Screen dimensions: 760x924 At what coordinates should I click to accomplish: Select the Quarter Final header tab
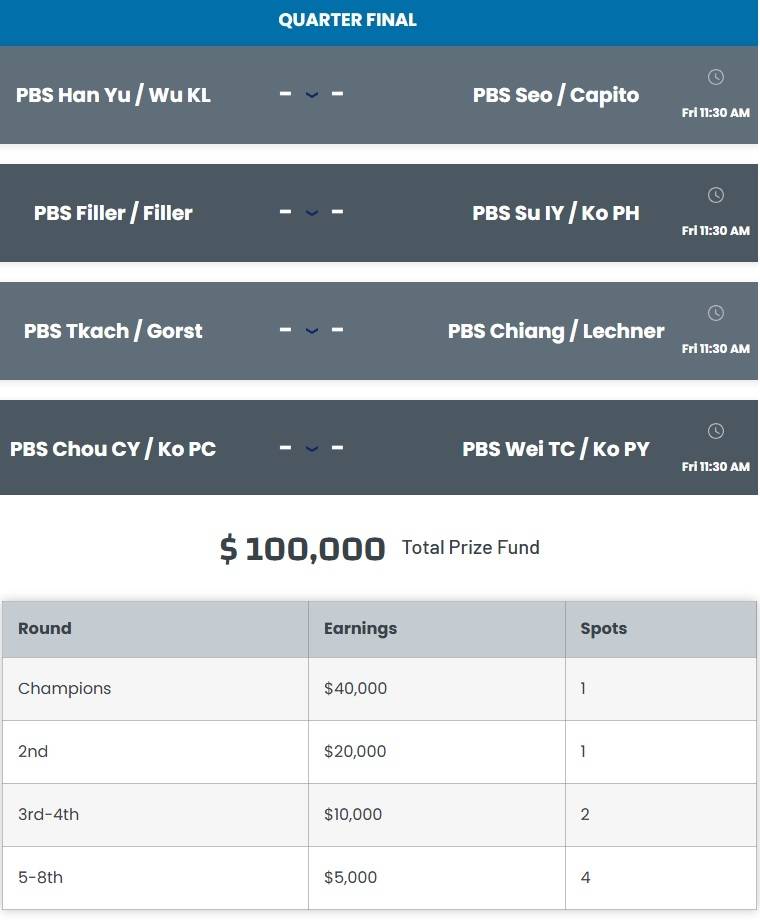[x=347, y=20]
